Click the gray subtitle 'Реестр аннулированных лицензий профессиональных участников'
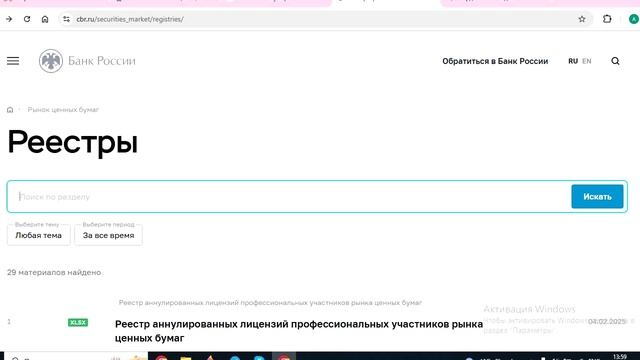 (270, 302)
